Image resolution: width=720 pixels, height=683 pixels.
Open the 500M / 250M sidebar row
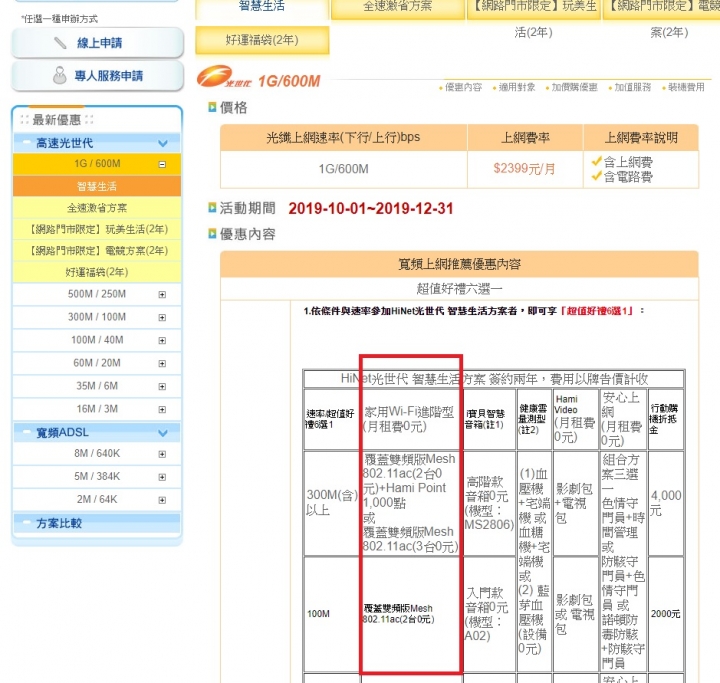(x=97, y=294)
